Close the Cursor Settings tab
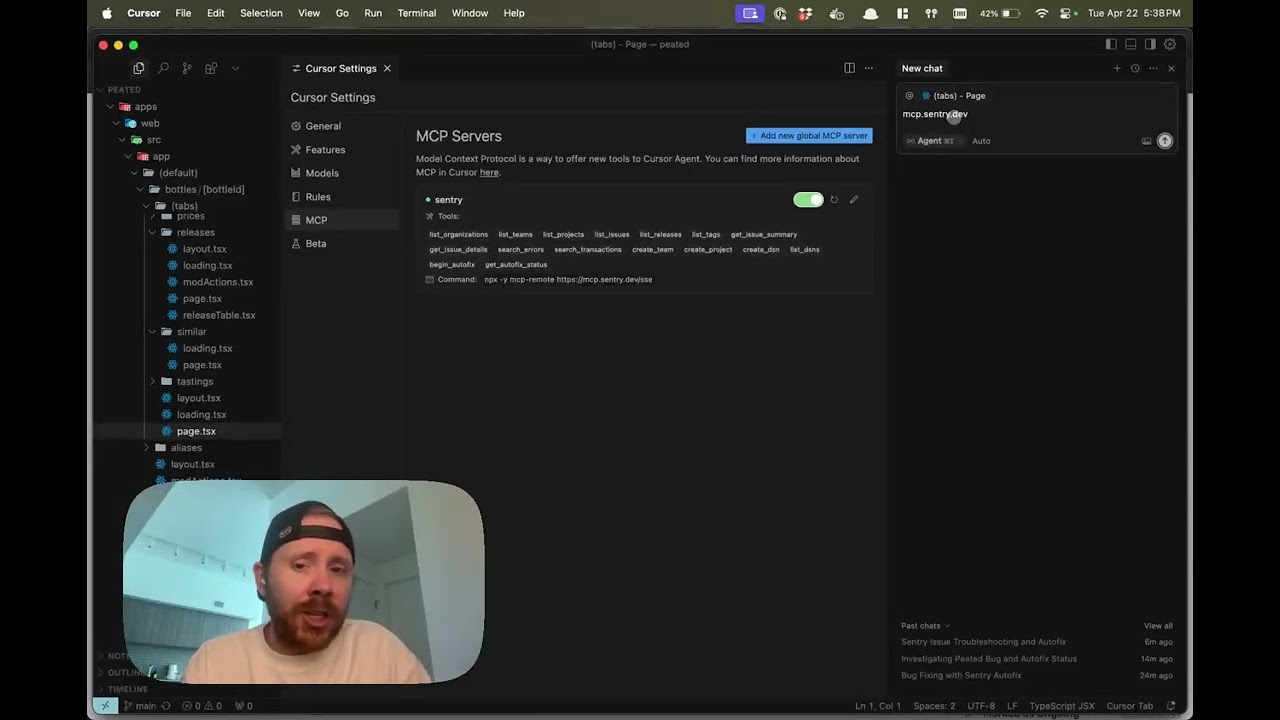Image resolution: width=1280 pixels, height=720 pixels. click(387, 68)
